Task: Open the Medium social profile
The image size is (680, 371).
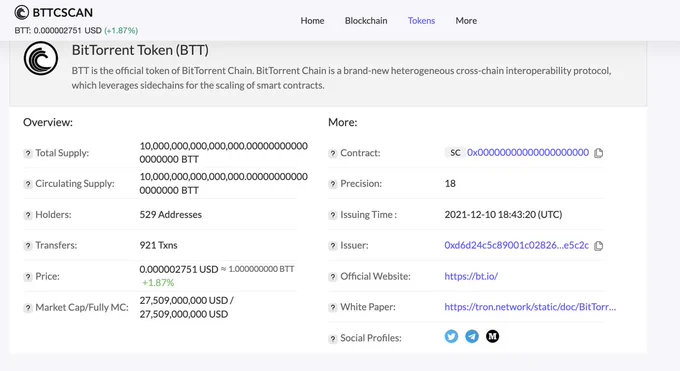Action: (x=492, y=336)
